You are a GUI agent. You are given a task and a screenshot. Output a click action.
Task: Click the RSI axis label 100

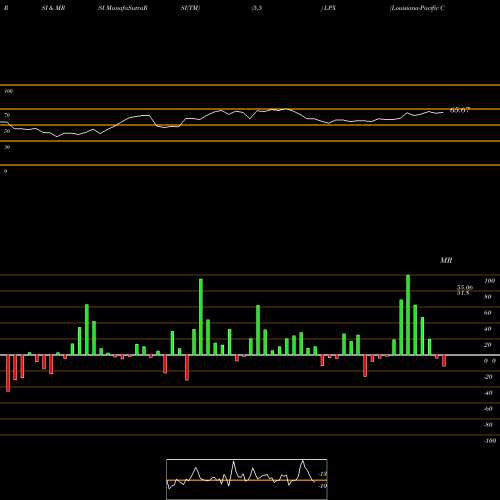pos(9,91)
